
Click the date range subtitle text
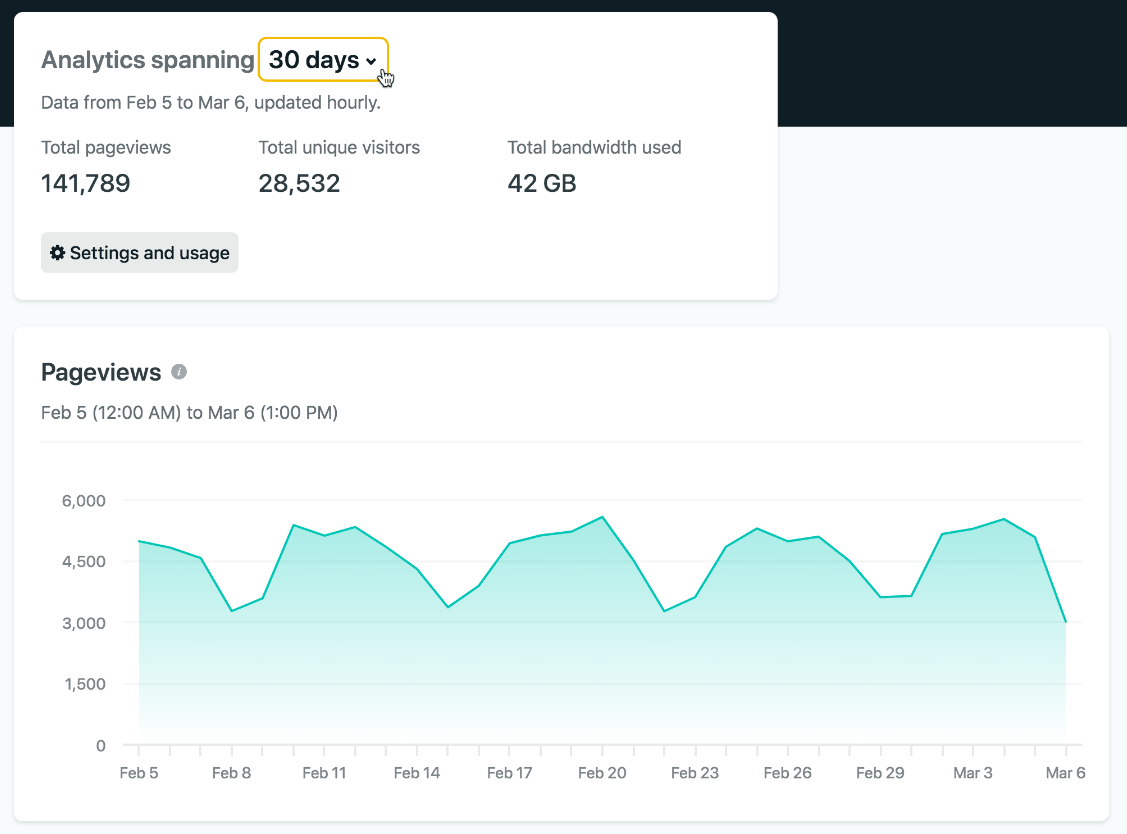click(x=189, y=412)
